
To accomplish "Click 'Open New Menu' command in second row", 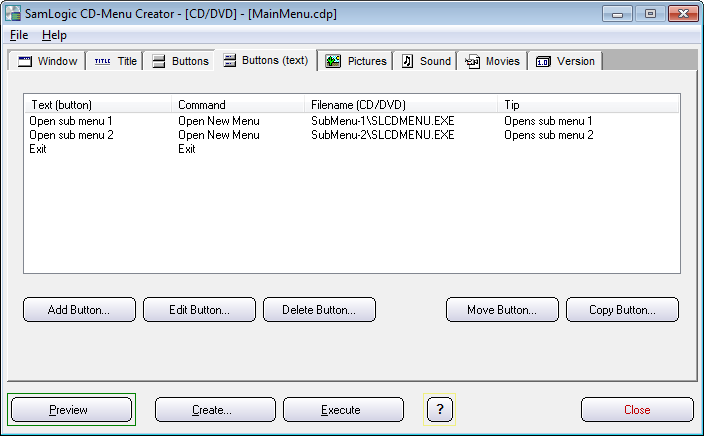I will pyautogui.click(x=219, y=135).
